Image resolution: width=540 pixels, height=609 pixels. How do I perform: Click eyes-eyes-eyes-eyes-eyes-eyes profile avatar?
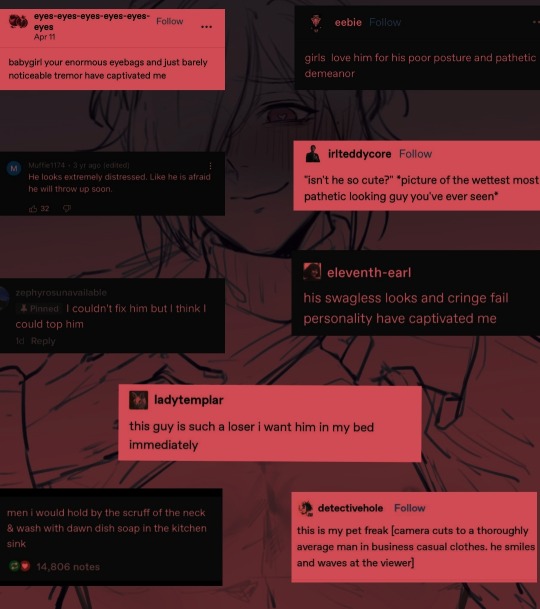pos(18,21)
